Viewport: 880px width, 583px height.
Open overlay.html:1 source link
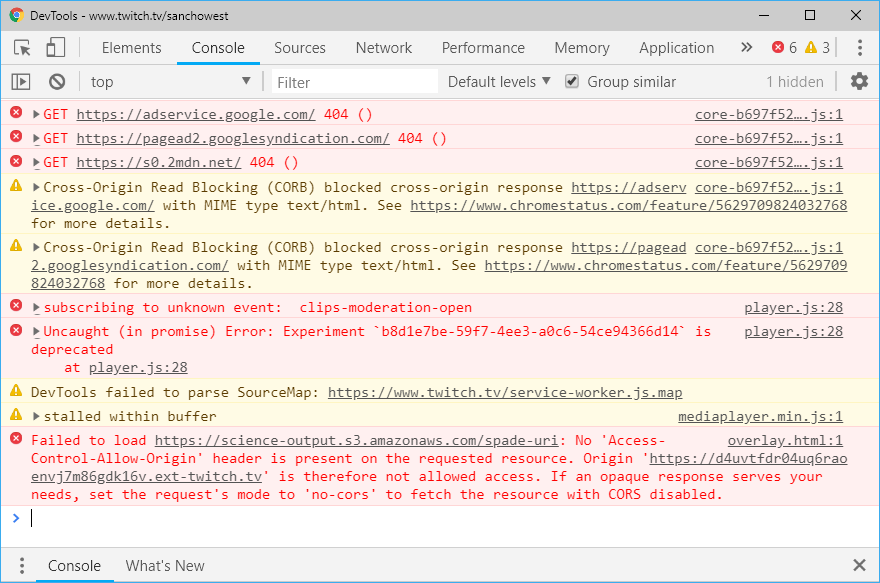[x=785, y=440]
